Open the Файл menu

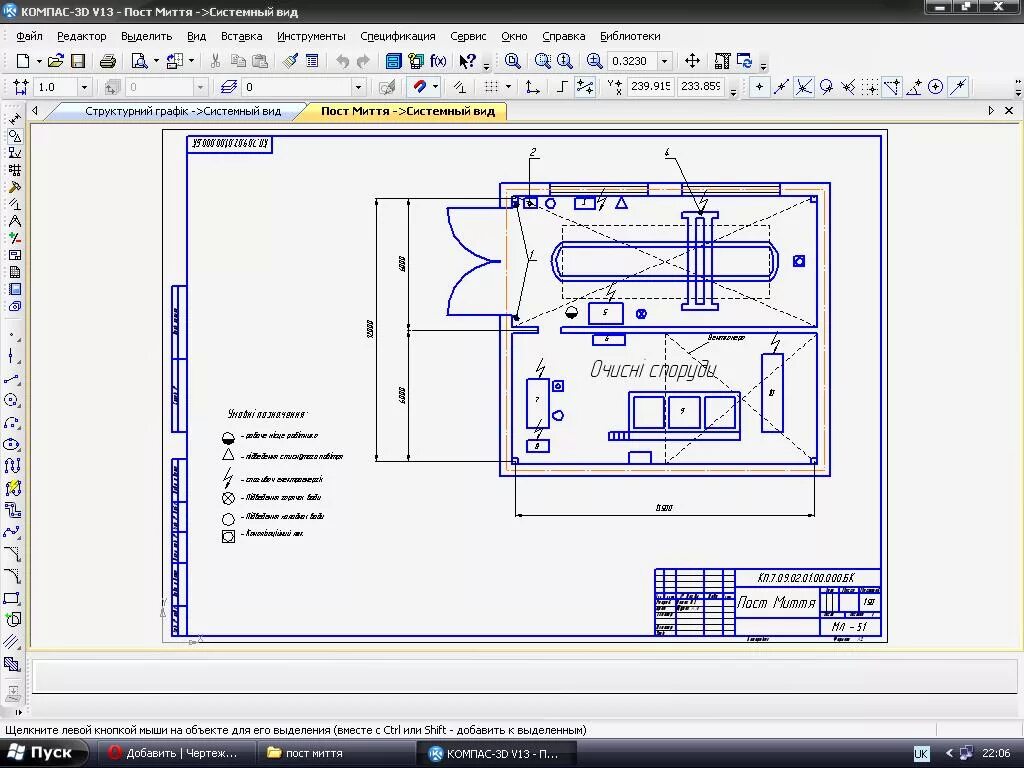click(x=29, y=37)
